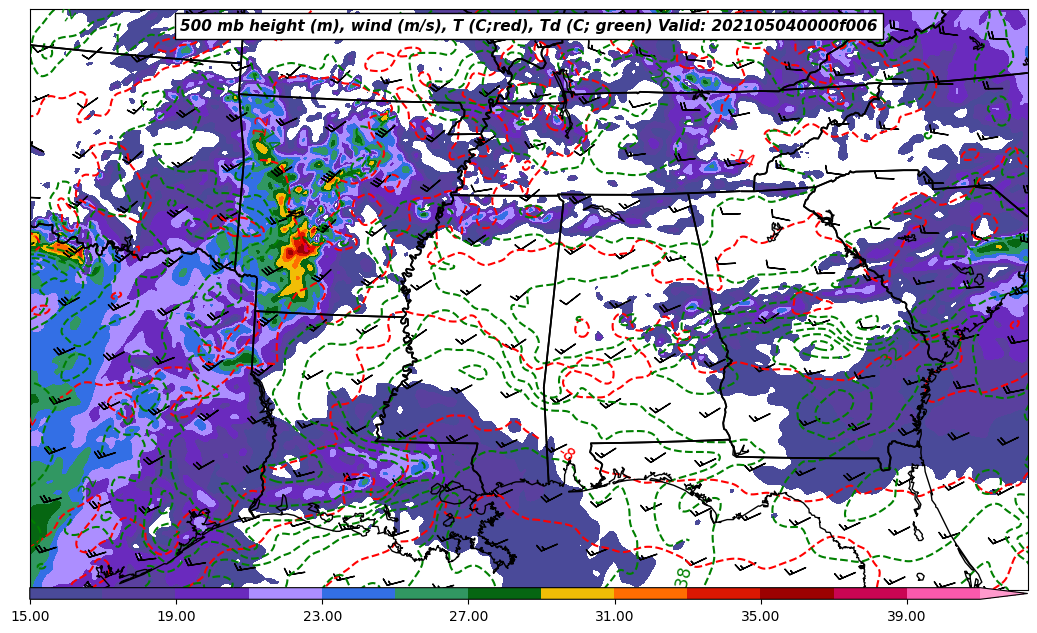1037x633 pixels.
Task: Click the red contour label -14
Action: [x=744, y=159]
